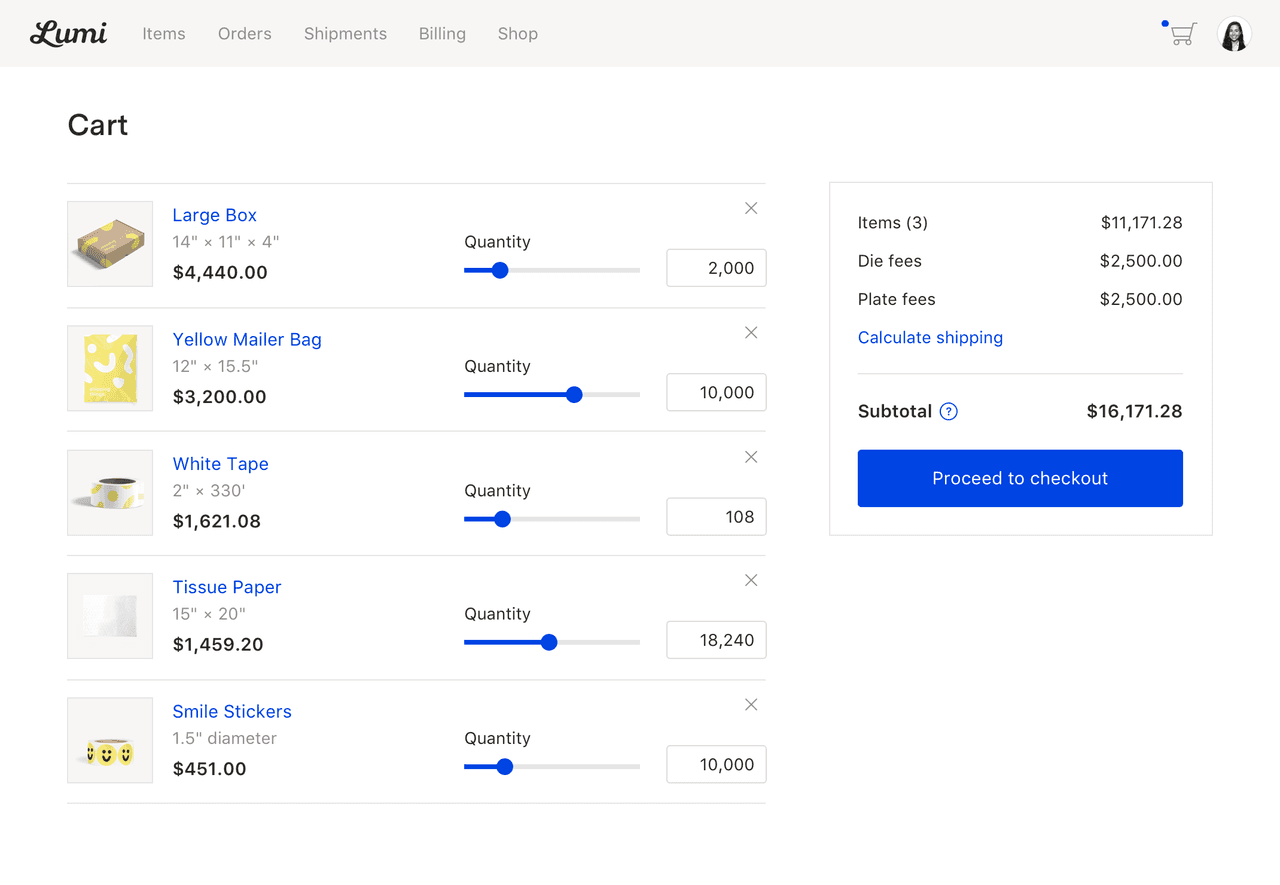The height and width of the screenshot is (885, 1280).
Task: Open the shopping cart icon
Action: coord(1182,34)
